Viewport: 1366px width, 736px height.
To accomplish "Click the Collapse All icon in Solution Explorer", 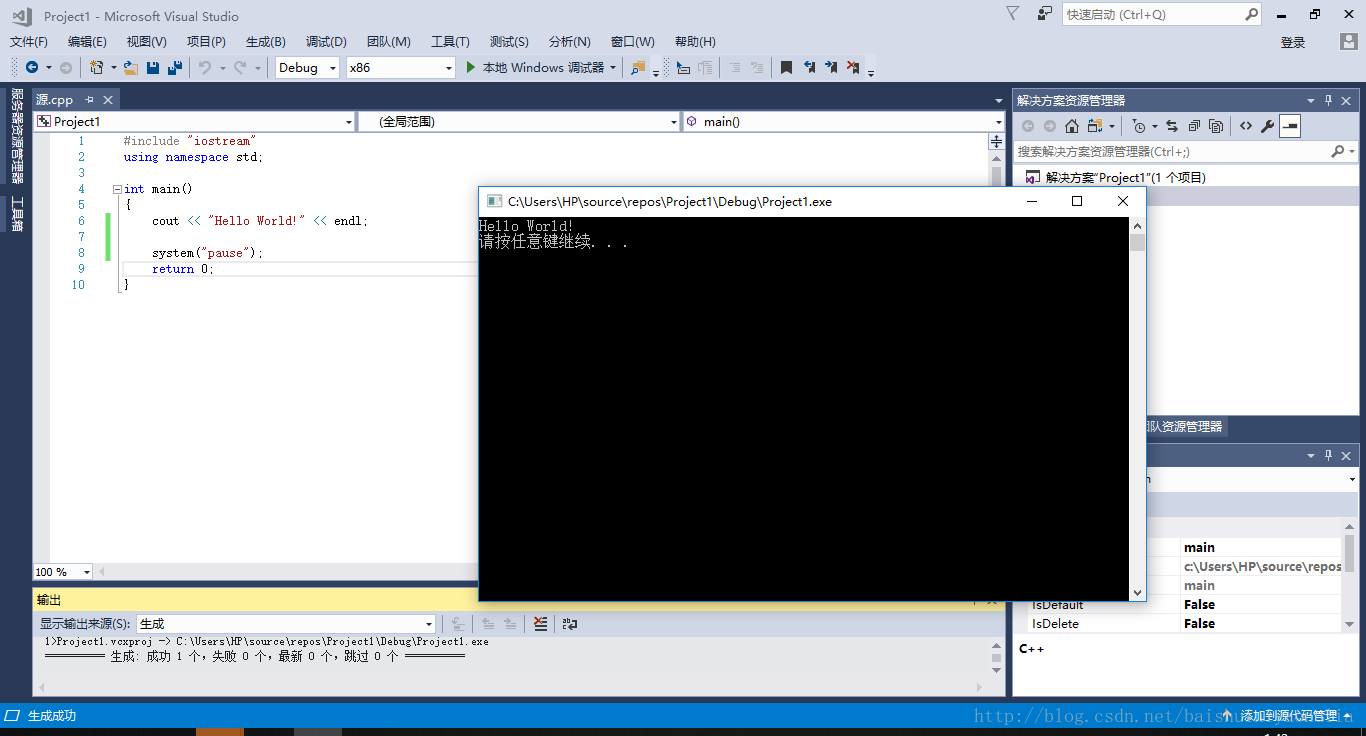I will 1194,126.
